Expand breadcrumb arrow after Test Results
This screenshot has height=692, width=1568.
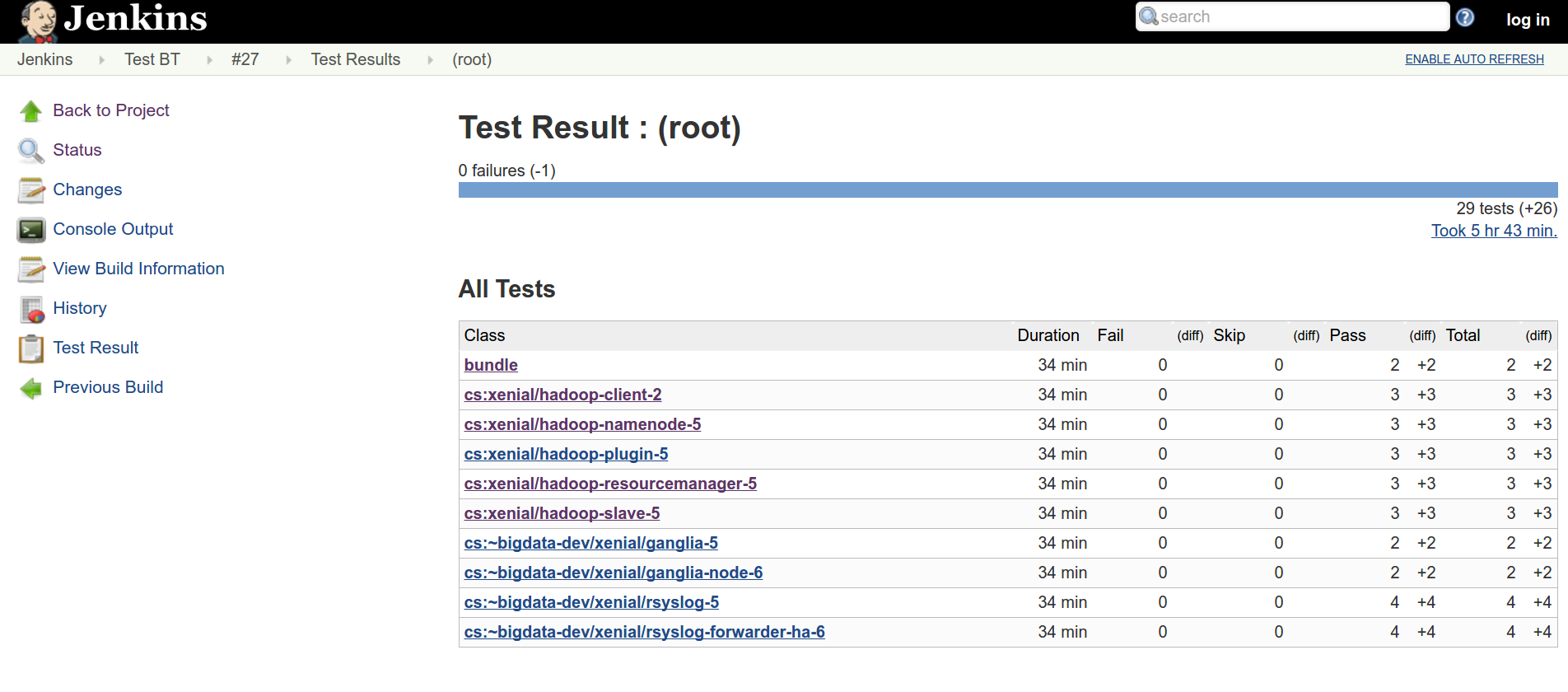[x=430, y=60]
